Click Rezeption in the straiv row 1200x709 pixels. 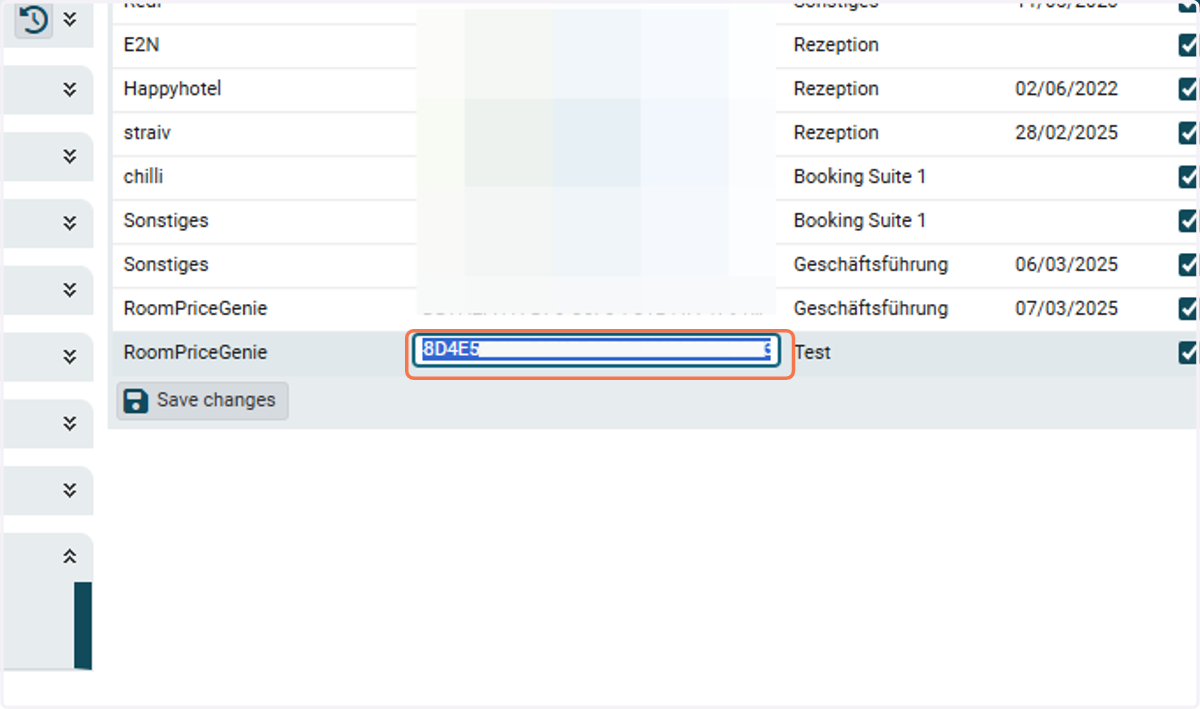pos(836,133)
